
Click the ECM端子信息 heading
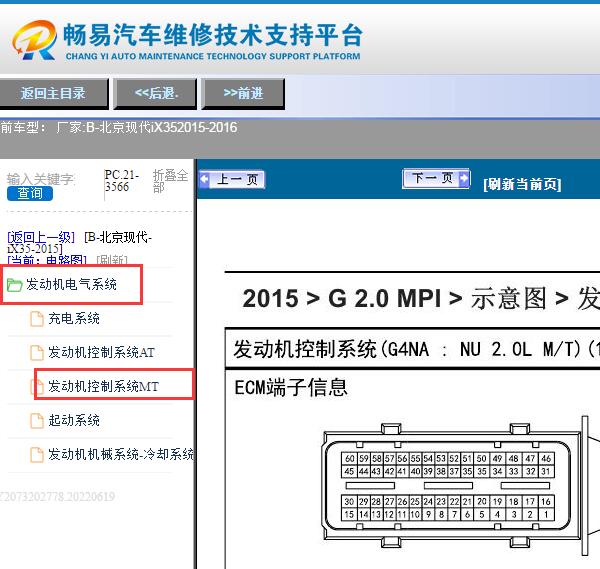point(291,387)
